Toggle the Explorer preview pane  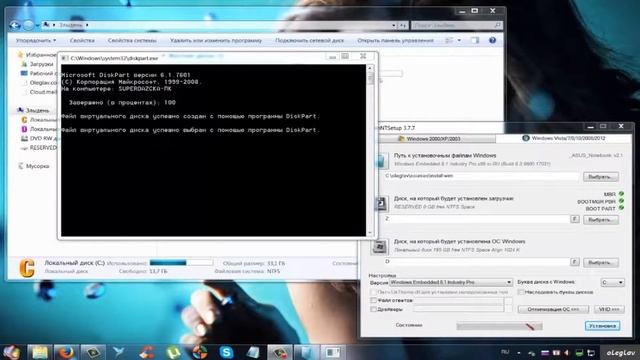coord(475,40)
